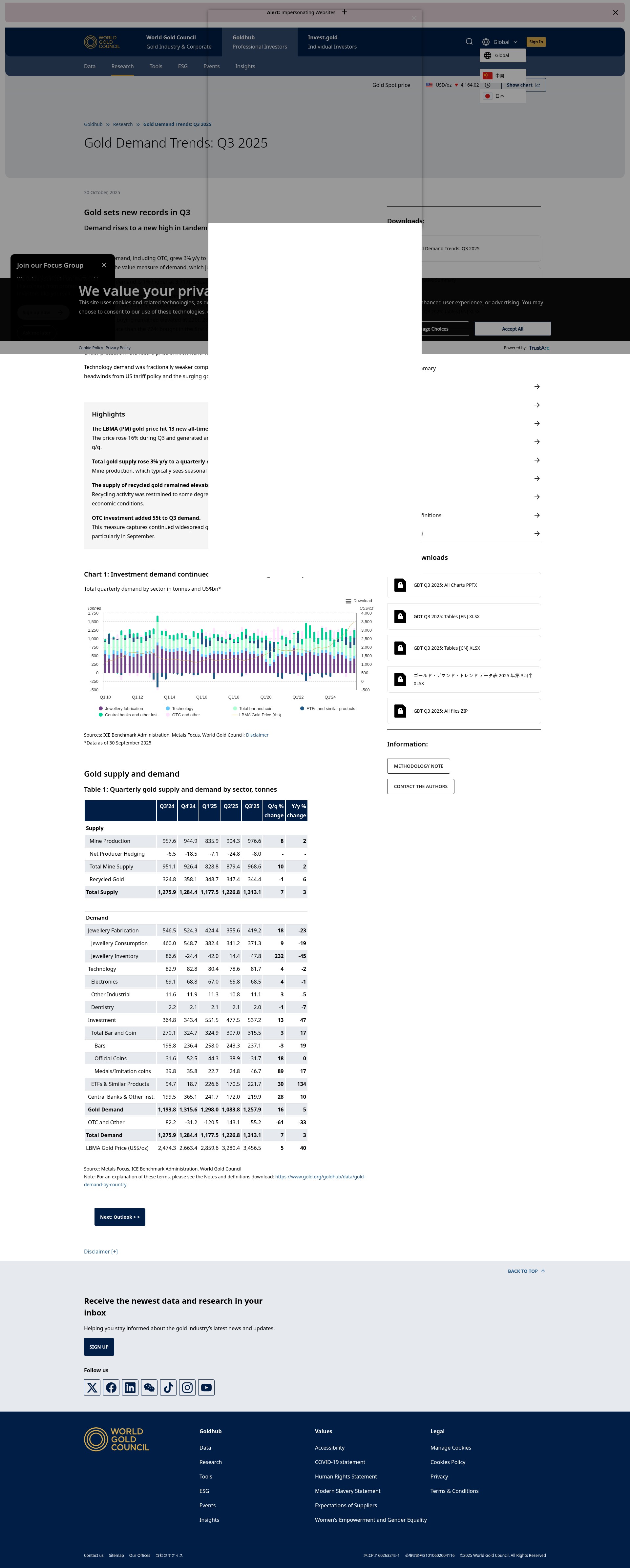Click lock icon for Japanese データ表 XLSX

[400, 679]
